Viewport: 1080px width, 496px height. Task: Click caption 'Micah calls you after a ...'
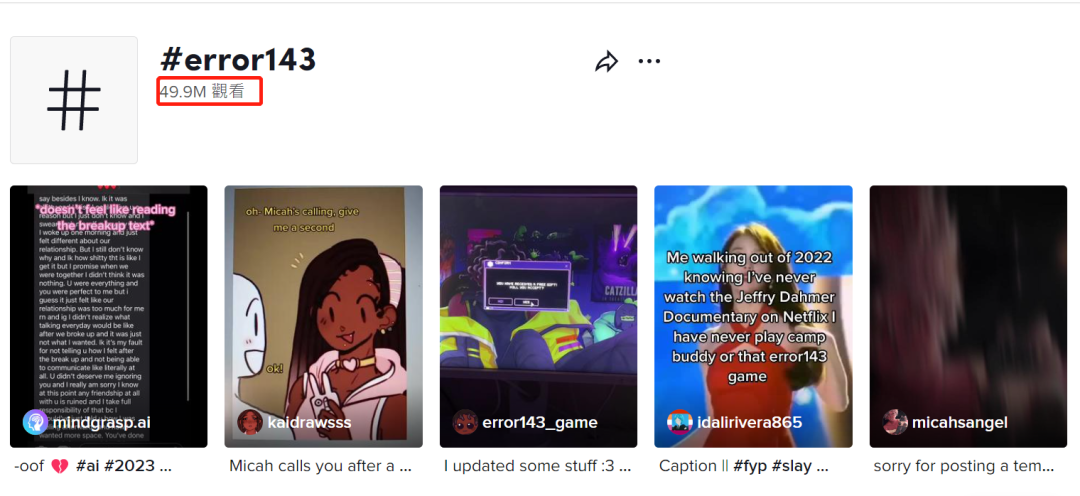[320, 466]
